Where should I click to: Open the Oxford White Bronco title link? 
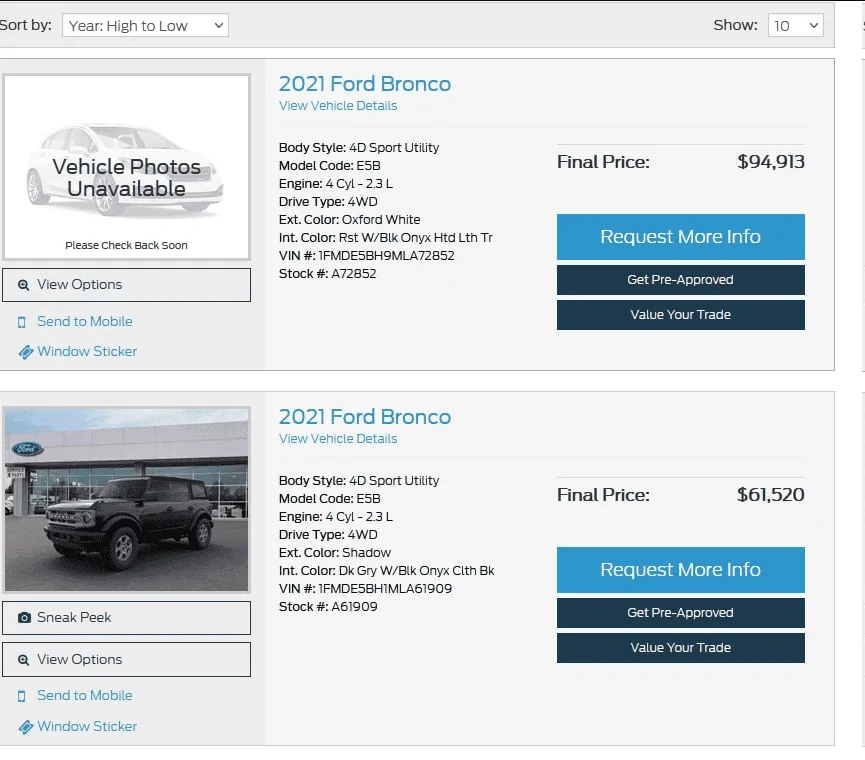pyautogui.click(x=365, y=84)
